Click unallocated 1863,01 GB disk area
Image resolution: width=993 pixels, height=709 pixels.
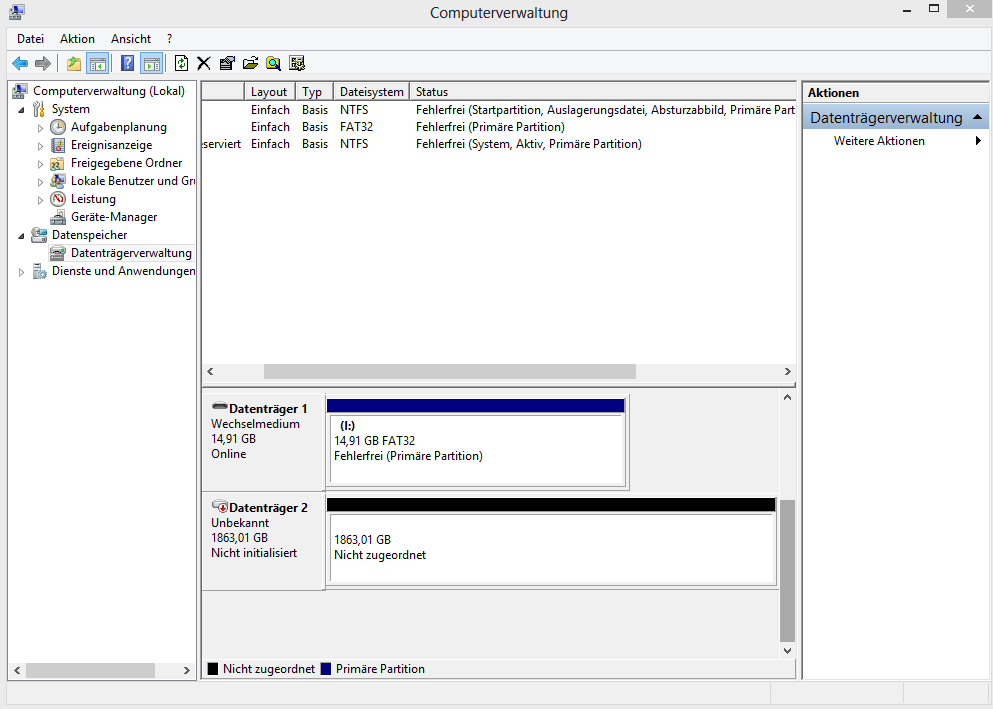551,548
